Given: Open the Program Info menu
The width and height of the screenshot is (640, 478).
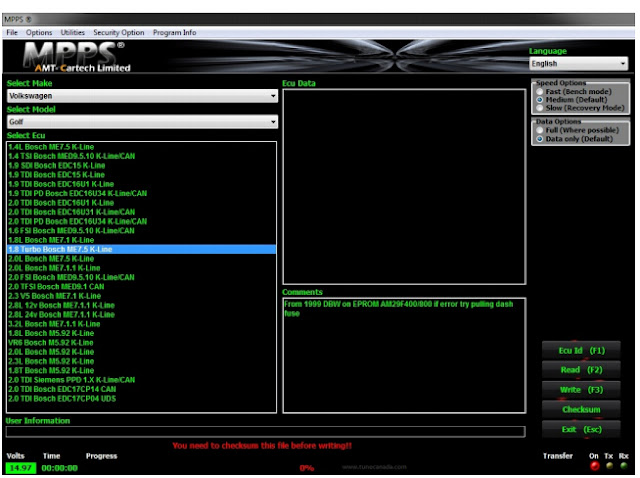Looking at the screenshot, I should [x=174, y=33].
